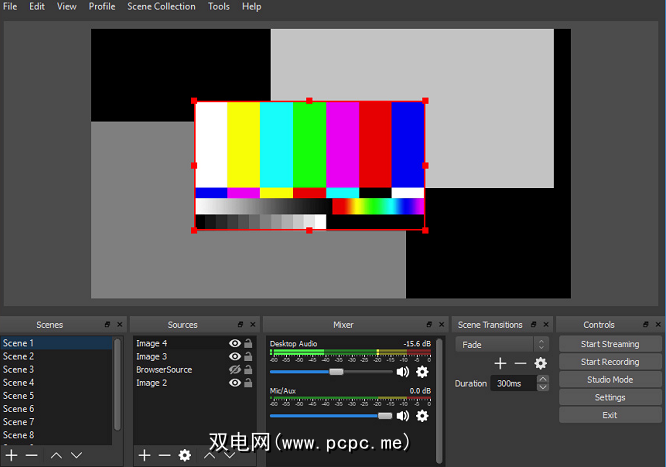Open Scene Transitions properties gear icon
This screenshot has width=666, height=467.
point(541,363)
